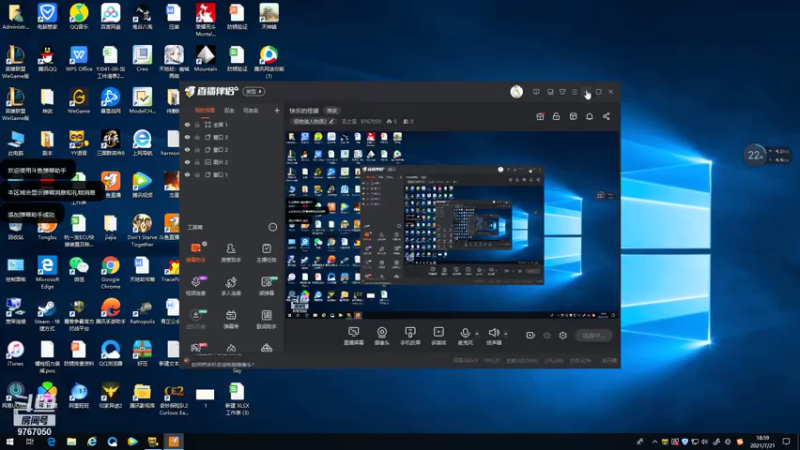Expand the 工具箱 more-tools circle button
Viewport: 800px width, 450px height.
(x=272, y=227)
